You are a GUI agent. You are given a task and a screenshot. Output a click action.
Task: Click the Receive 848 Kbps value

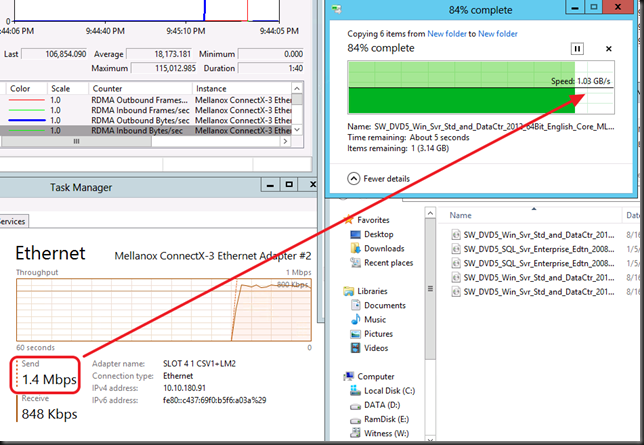(49, 414)
